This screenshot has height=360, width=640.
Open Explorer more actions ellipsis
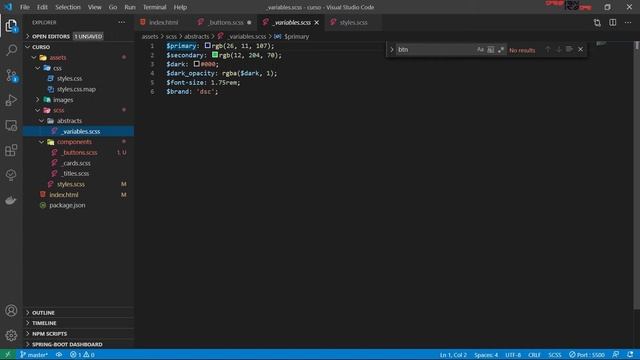click(122, 22)
